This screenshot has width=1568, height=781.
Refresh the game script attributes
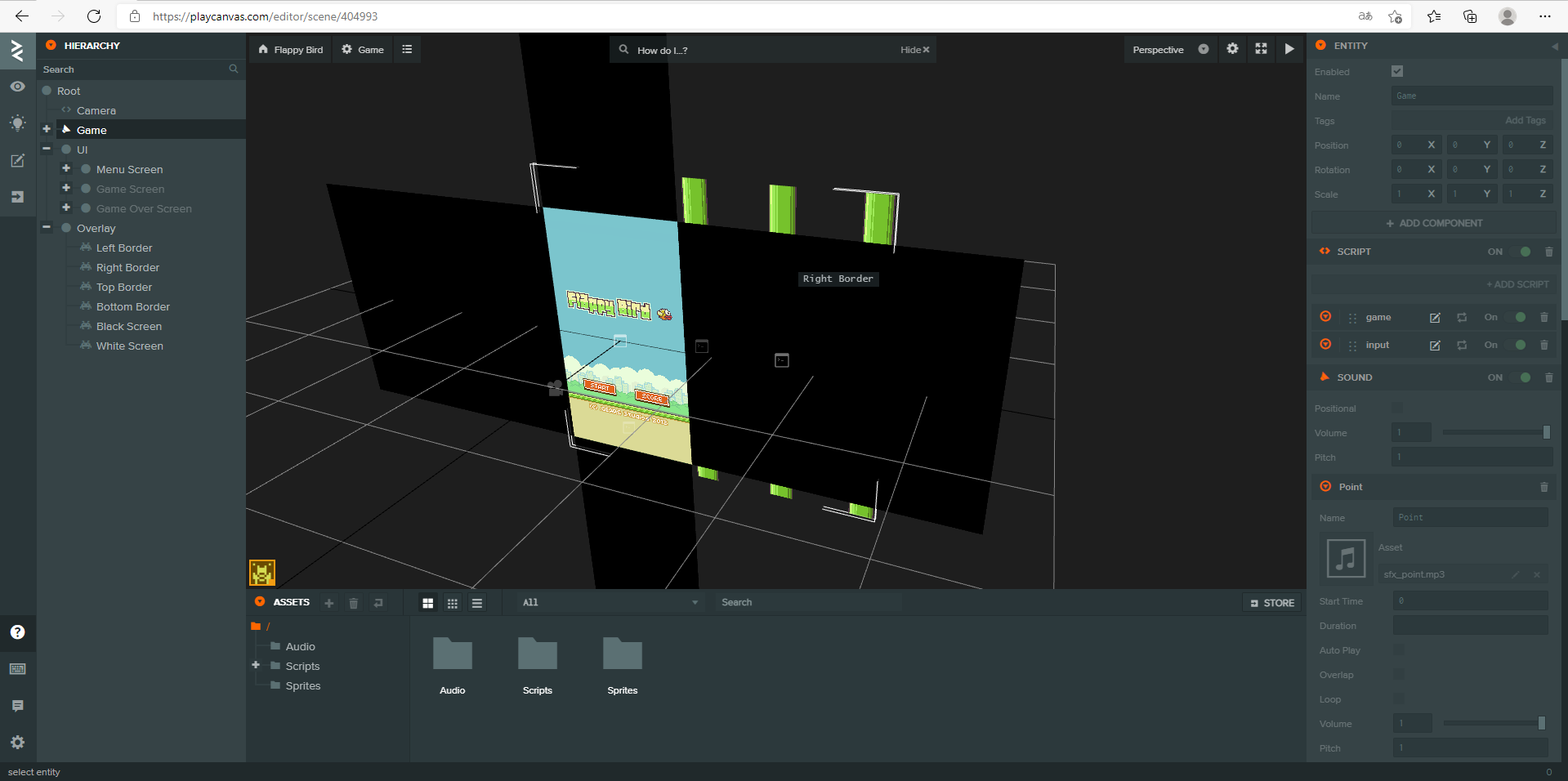coord(1462,318)
